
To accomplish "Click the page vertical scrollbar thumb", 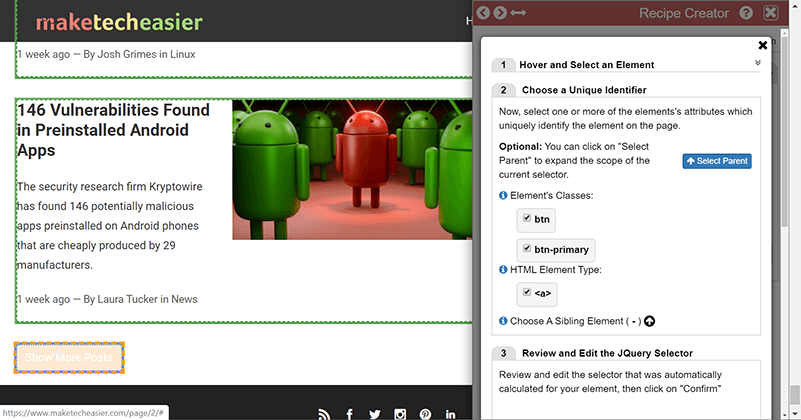I will tap(795, 394).
